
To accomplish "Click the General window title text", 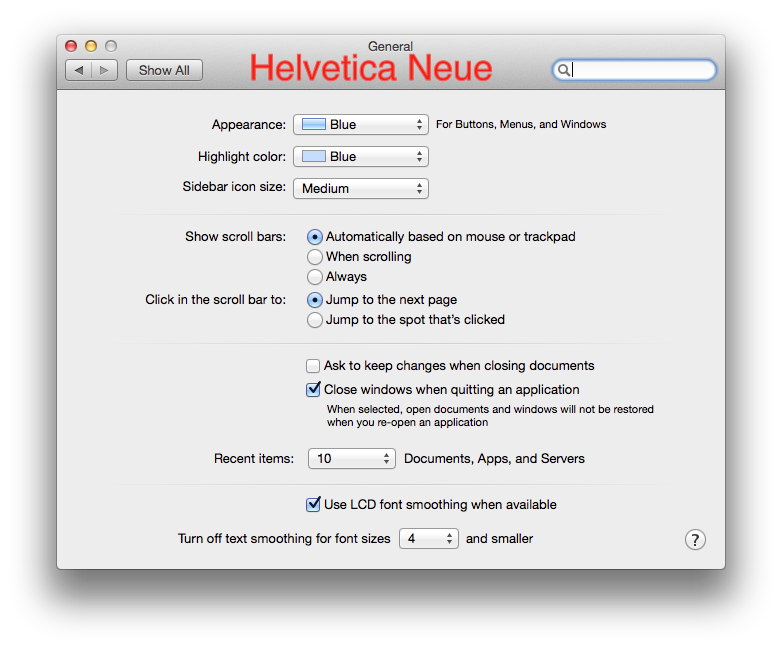I will (x=391, y=46).
